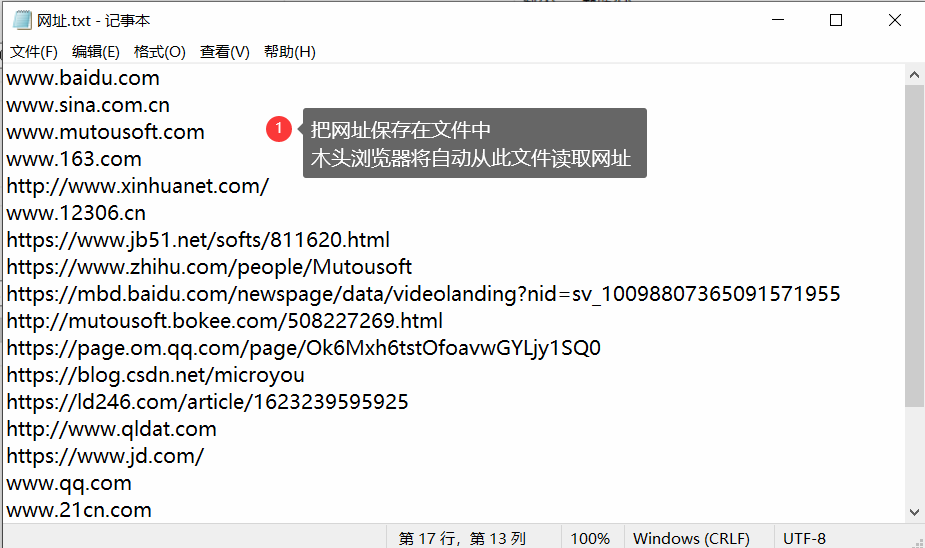Click the Windows (CRLF) status entry
This screenshot has height=548, width=925.
pos(691,539)
